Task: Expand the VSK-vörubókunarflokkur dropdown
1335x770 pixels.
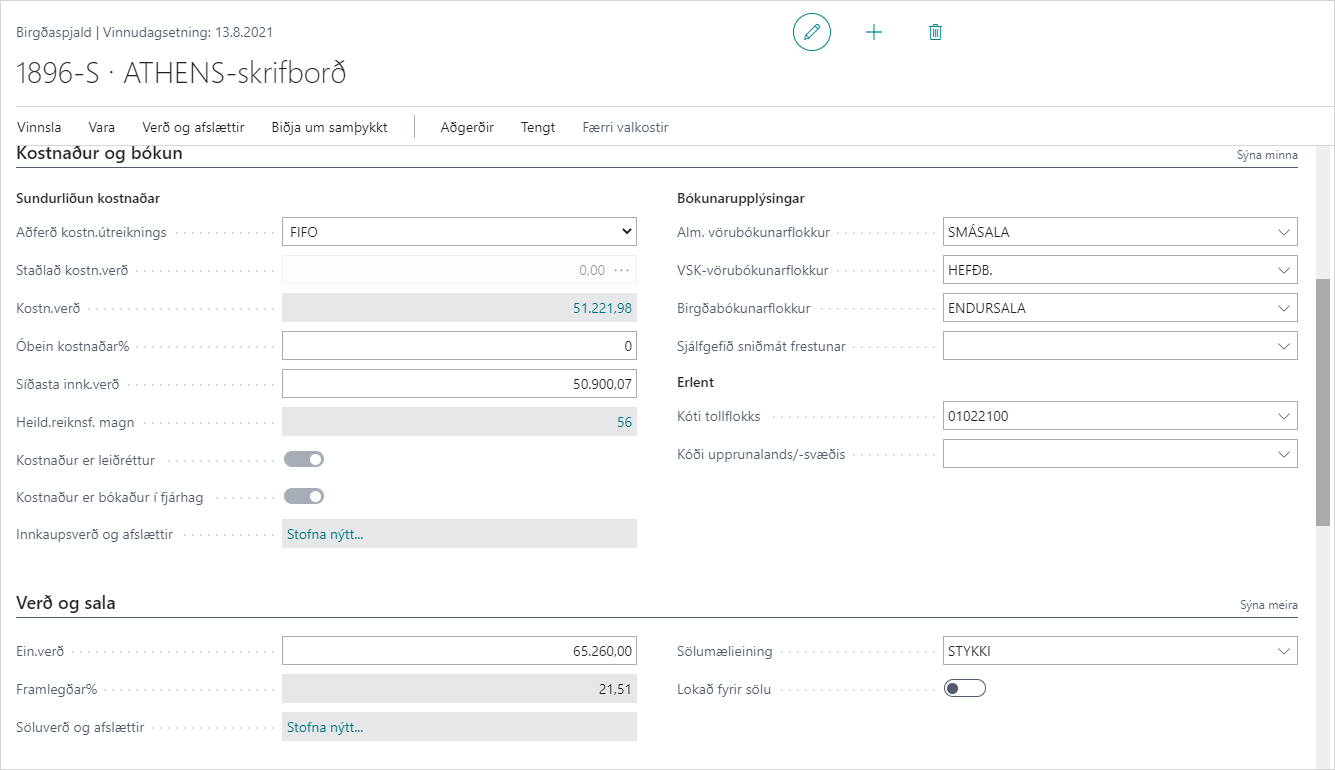Action: [x=1284, y=270]
